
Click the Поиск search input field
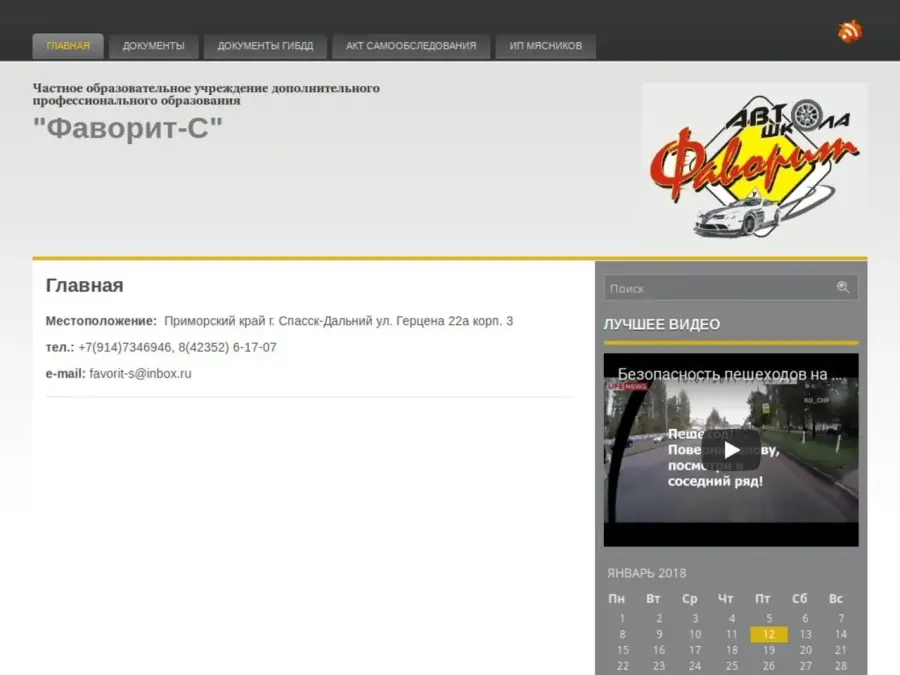pyautogui.click(x=720, y=288)
